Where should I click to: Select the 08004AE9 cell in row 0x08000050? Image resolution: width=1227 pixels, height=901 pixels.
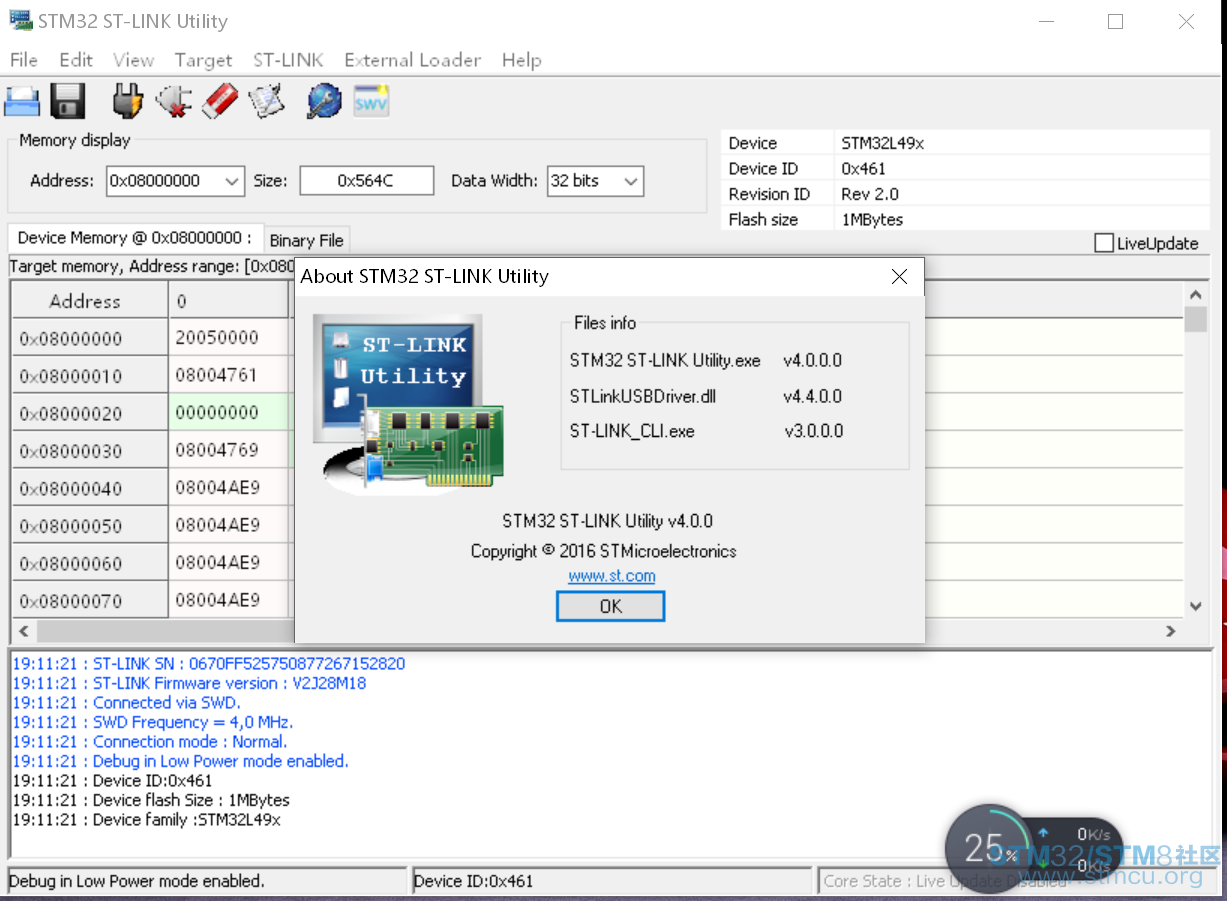(x=229, y=525)
